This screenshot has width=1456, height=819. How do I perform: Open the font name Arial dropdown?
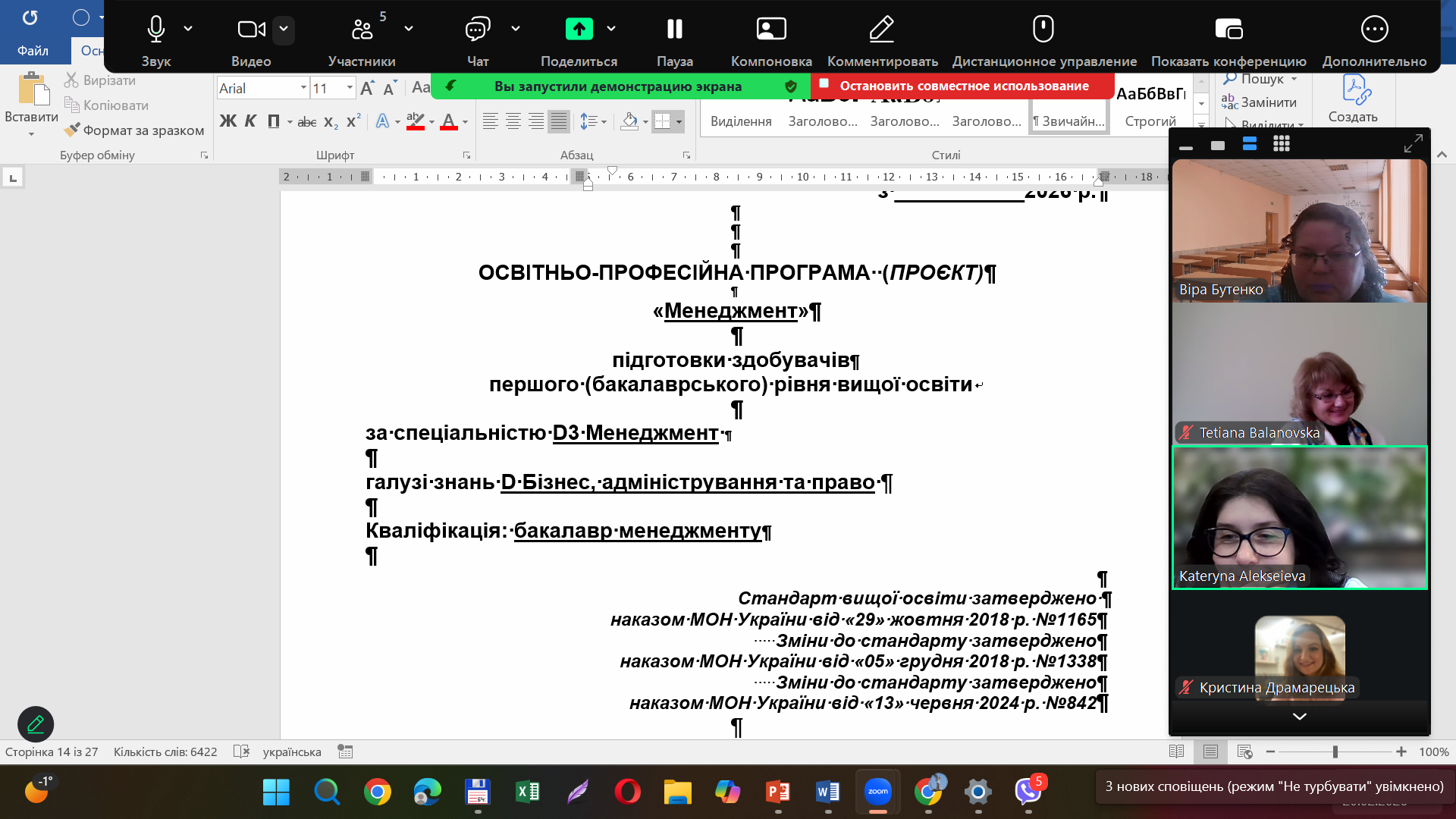[303, 88]
